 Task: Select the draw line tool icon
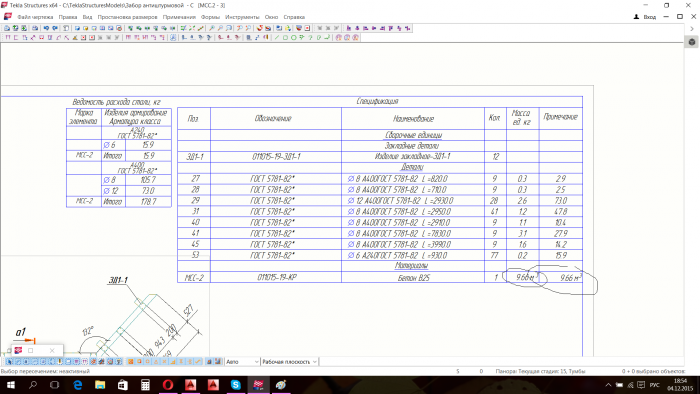click(277, 37)
